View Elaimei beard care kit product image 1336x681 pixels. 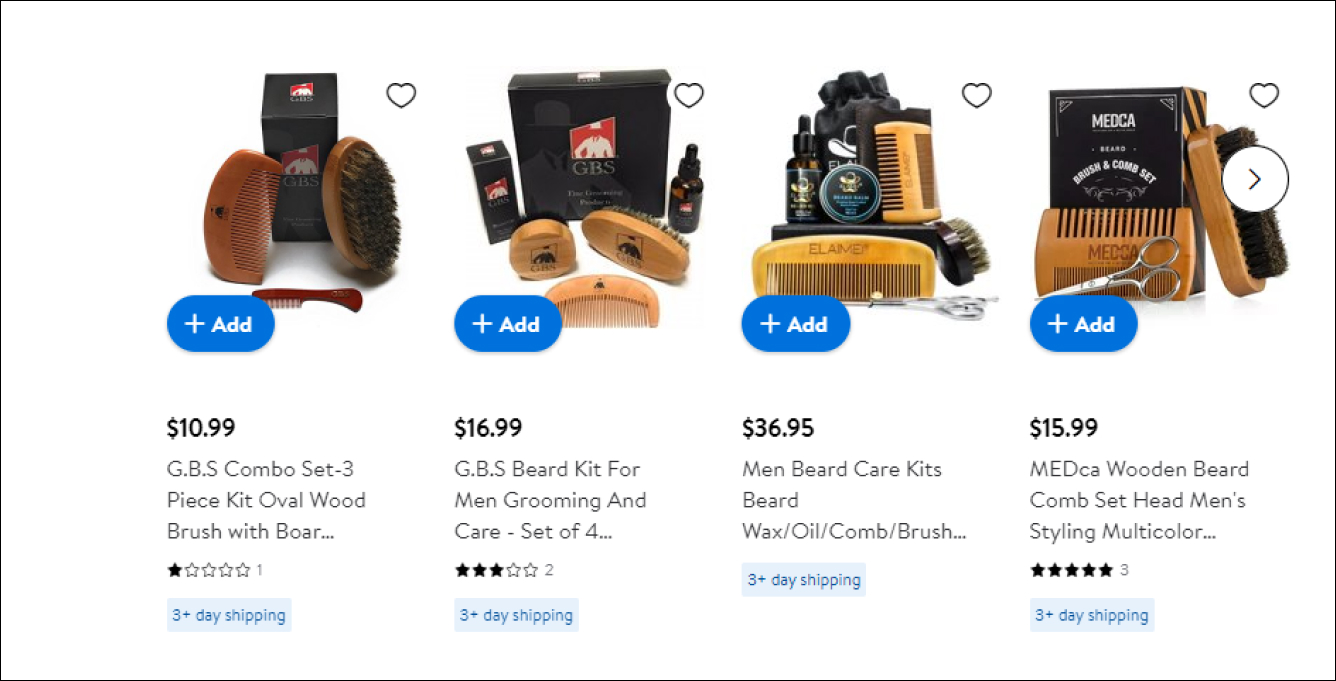coord(872,190)
